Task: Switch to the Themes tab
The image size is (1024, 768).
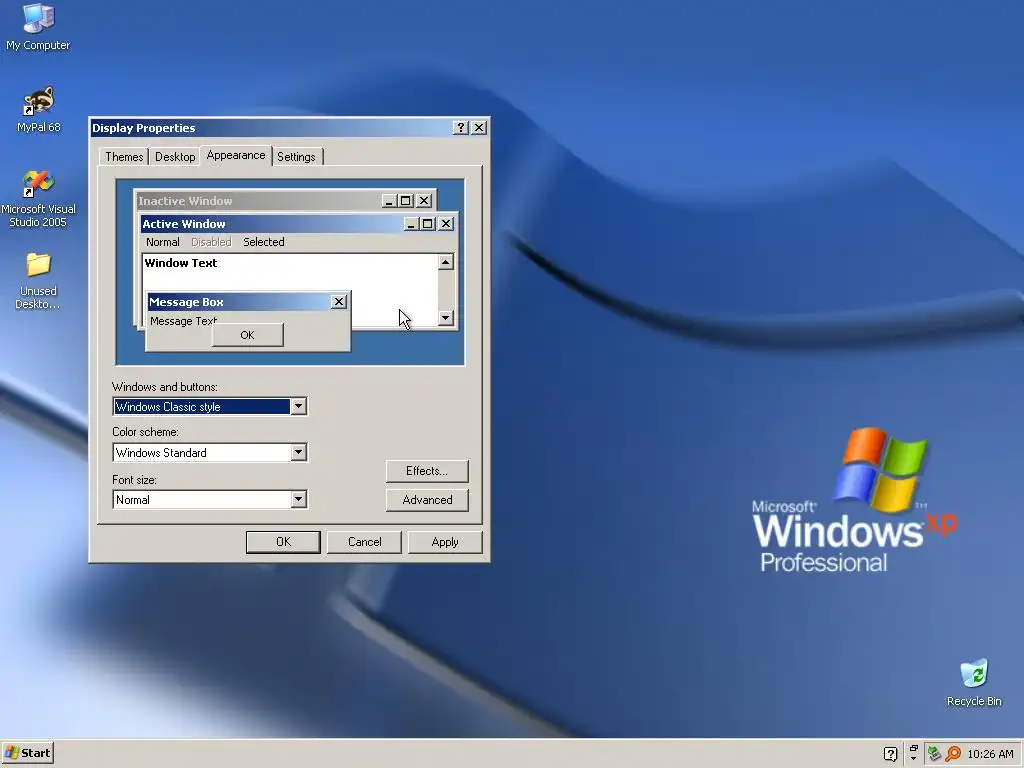Action: tap(124, 157)
